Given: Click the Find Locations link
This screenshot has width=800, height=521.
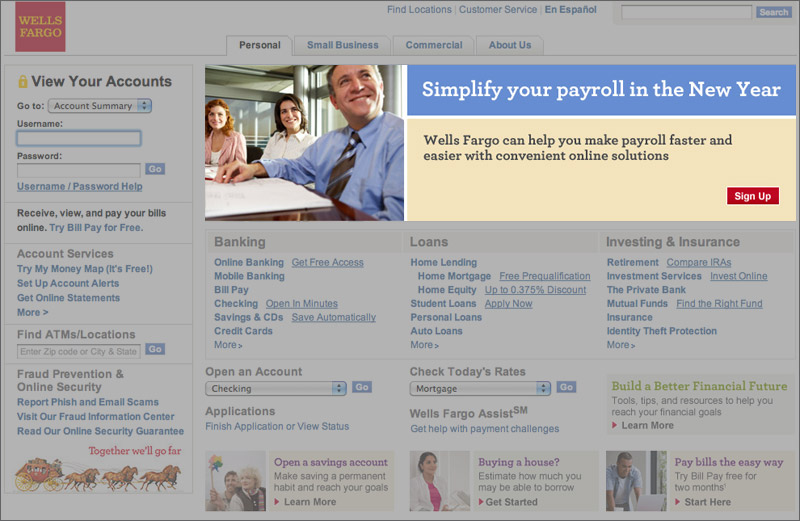Looking at the screenshot, I should [419, 10].
